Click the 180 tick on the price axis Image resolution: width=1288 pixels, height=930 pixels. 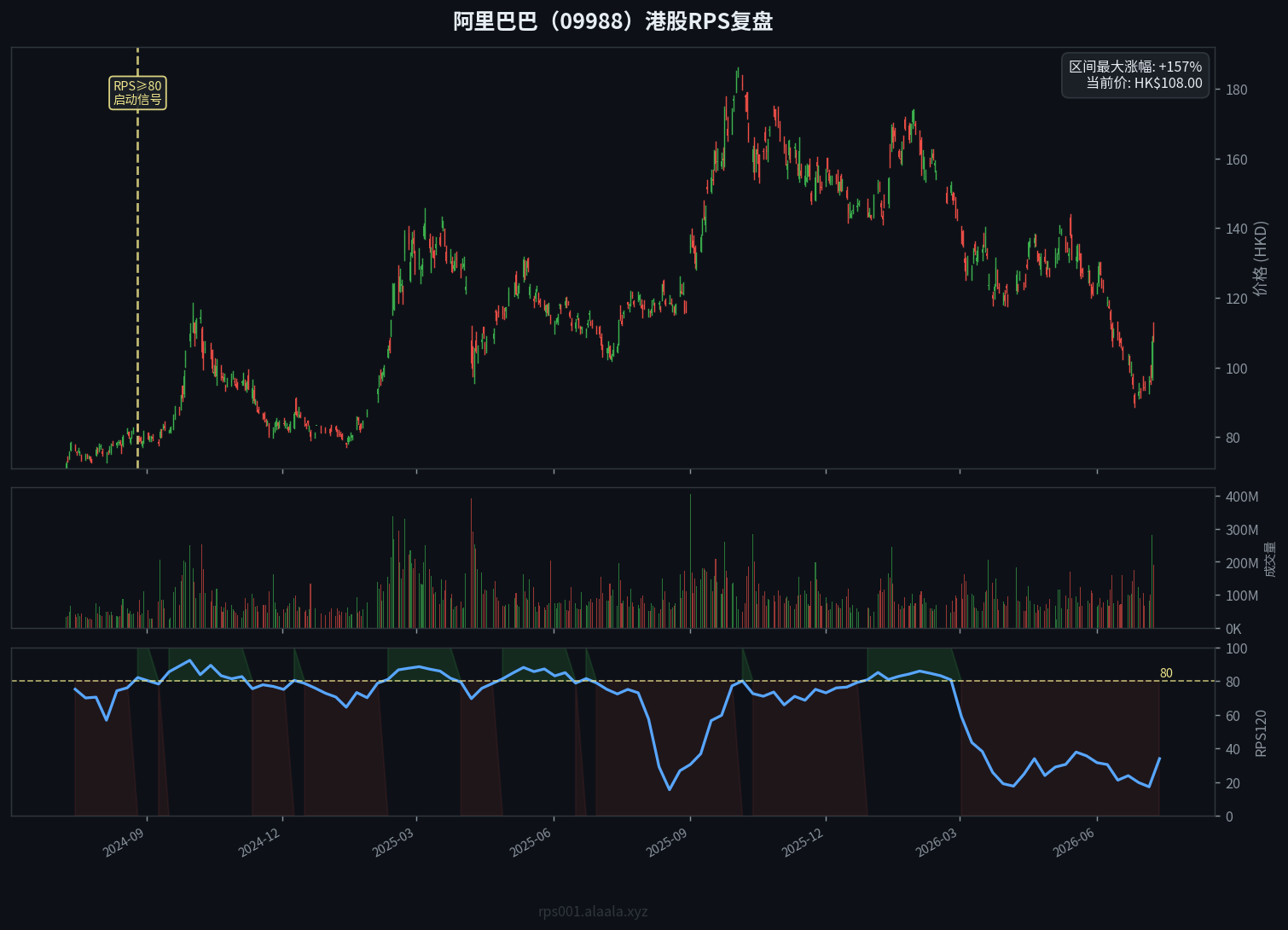1236,90
